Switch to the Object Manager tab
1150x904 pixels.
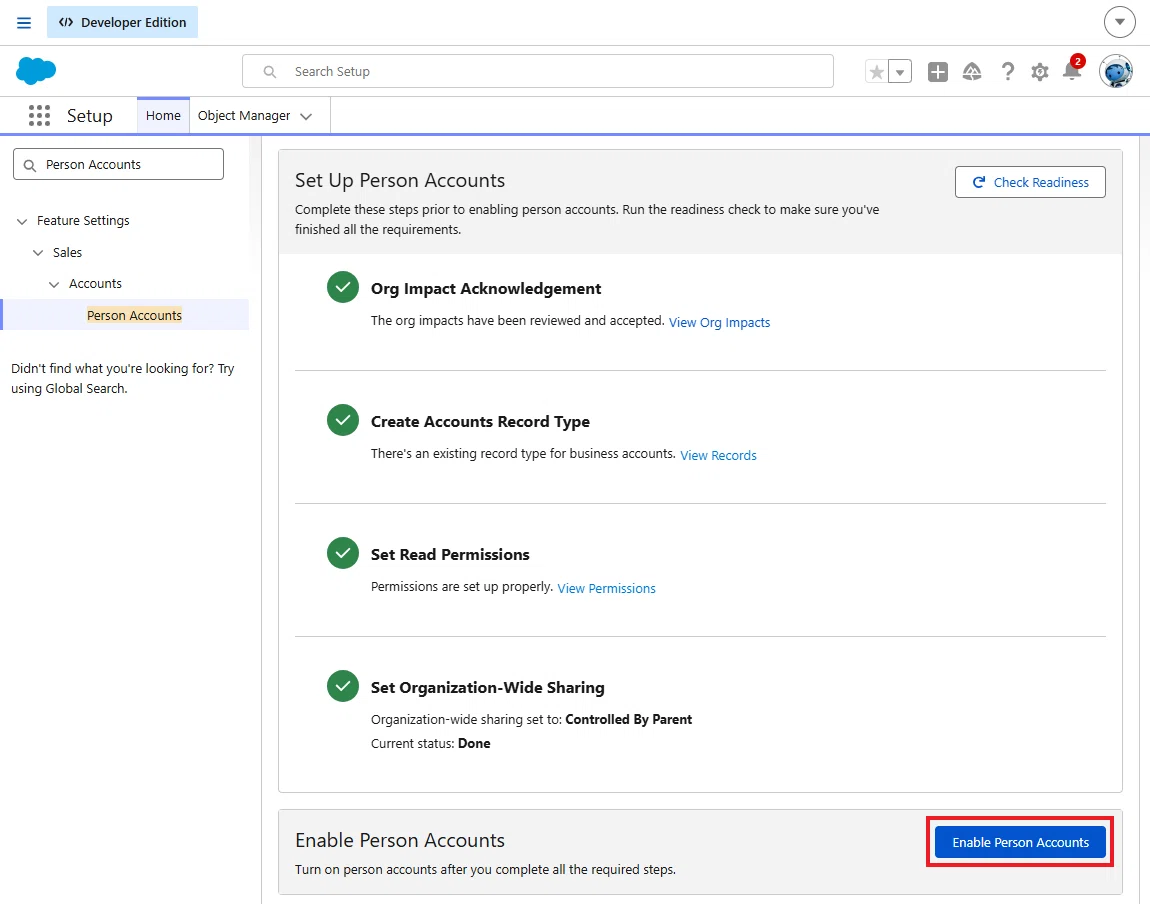pyautogui.click(x=244, y=115)
